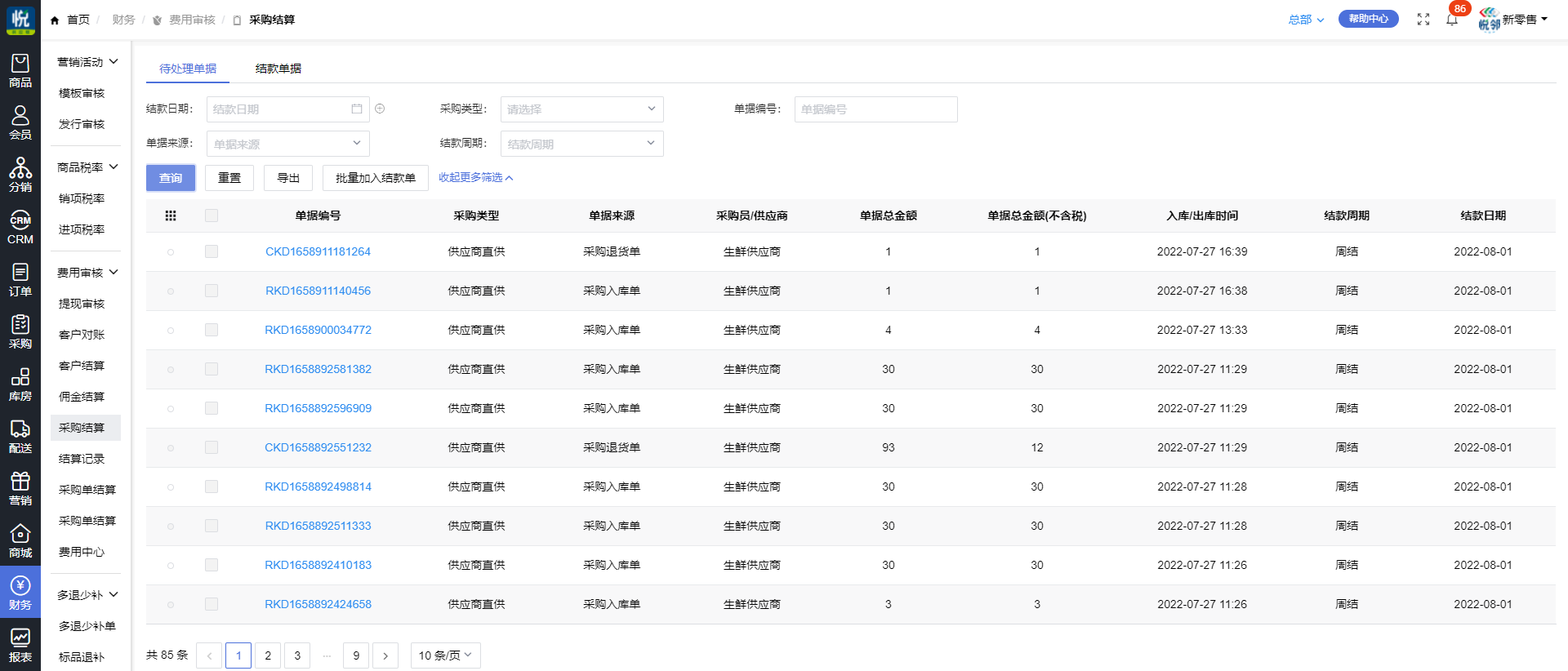Click the 重置 button
Viewport: 1568px width, 671px height.
(229, 178)
